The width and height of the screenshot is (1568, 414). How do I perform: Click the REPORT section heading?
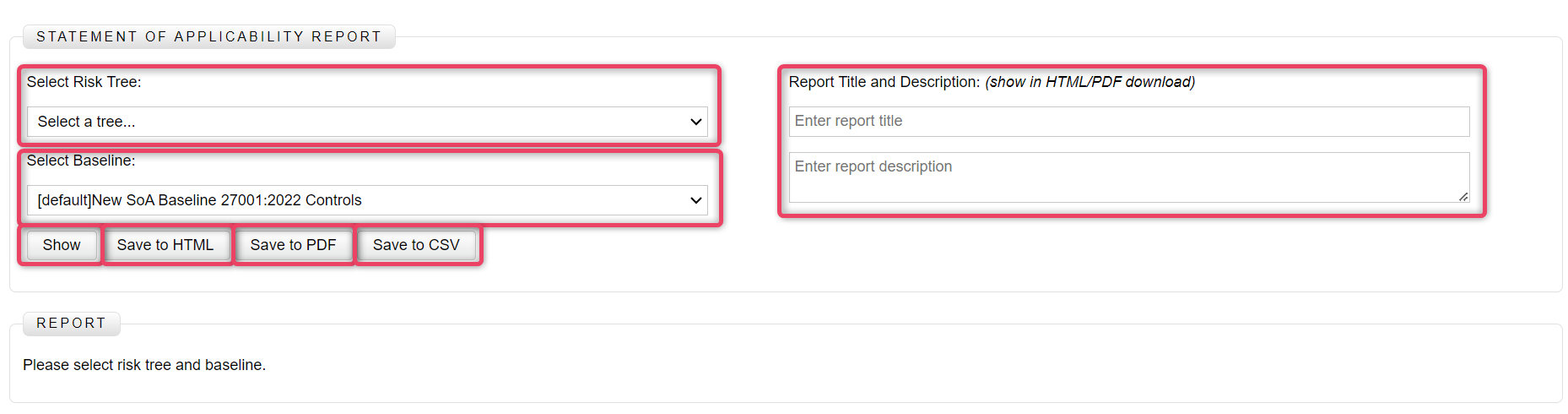point(71,324)
